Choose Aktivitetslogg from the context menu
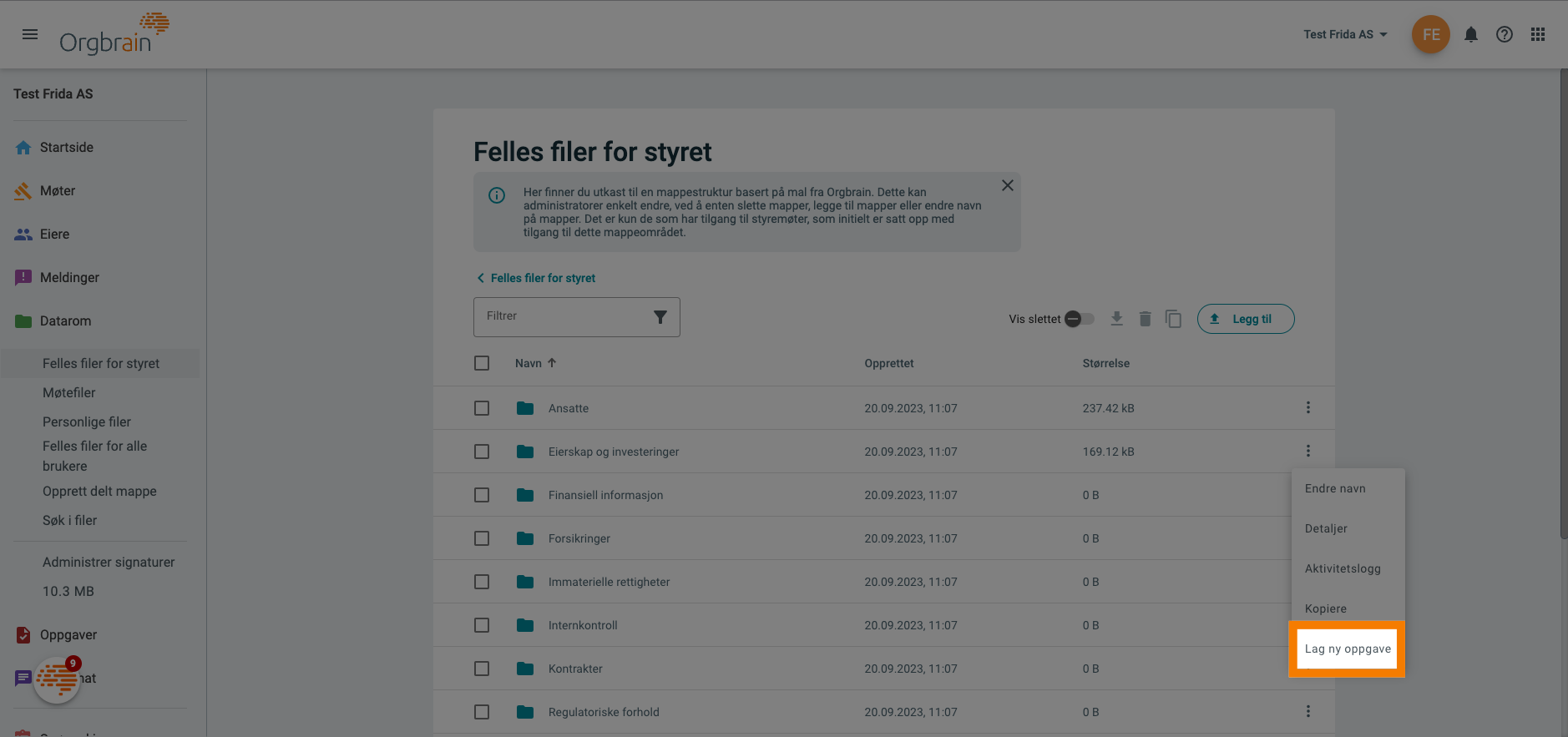Image resolution: width=1568 pixels, height=737 pixels. click(1348, 568)
